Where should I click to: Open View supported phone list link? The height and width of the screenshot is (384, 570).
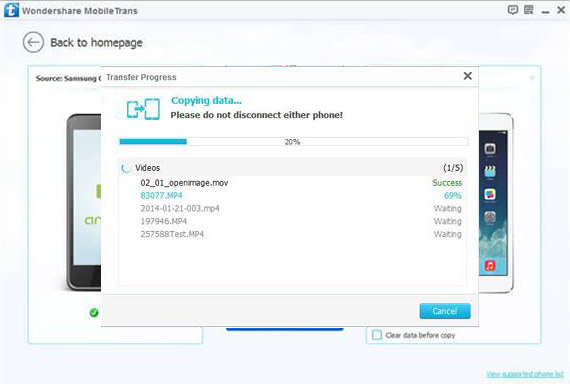pyautogui.click(x=525, y=374)
